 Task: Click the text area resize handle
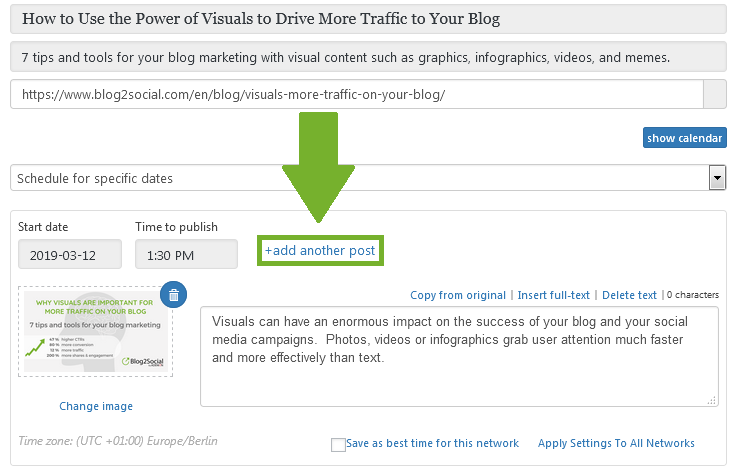(x=712, y=401)
